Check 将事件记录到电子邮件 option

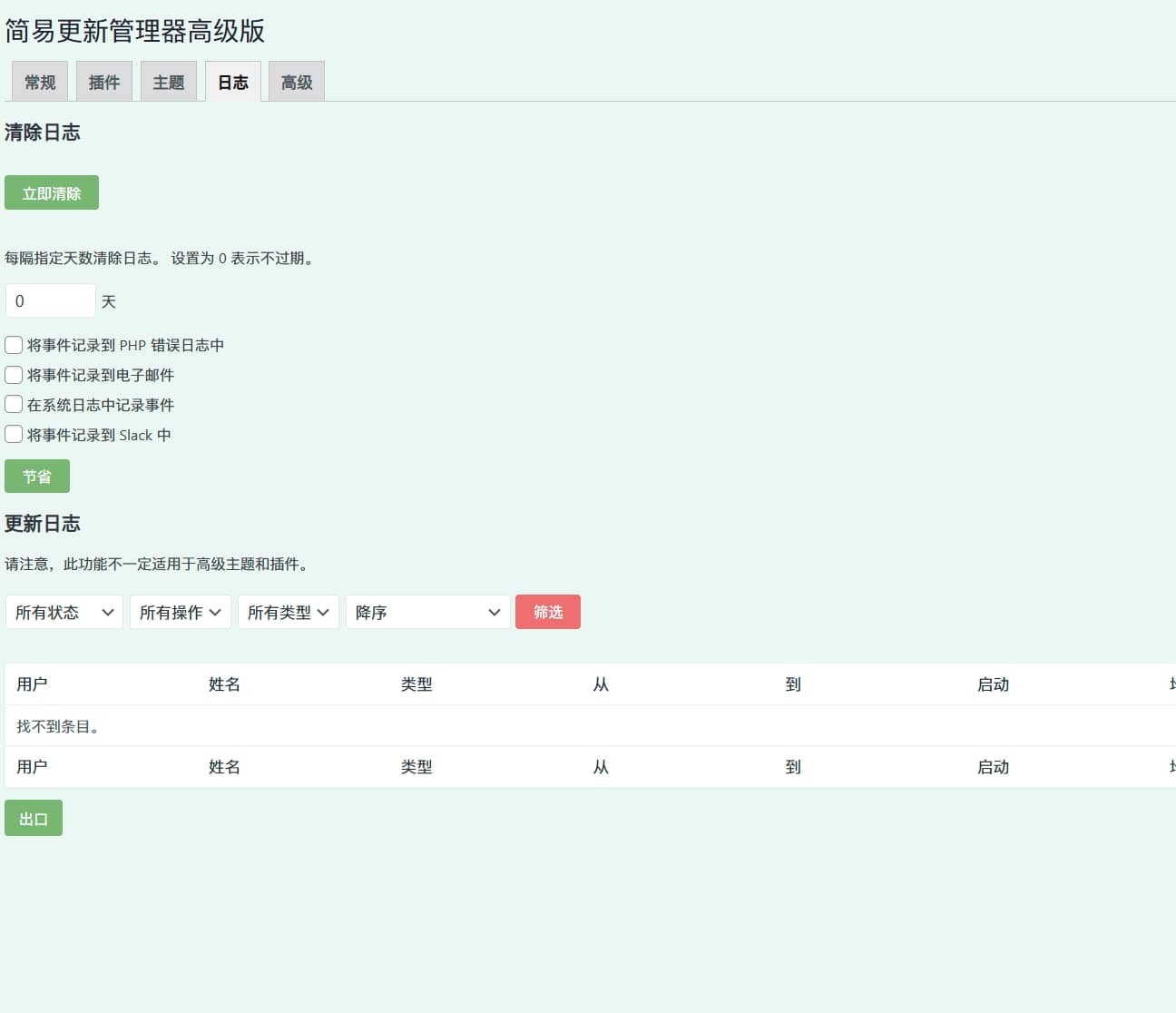coord(14,375)
